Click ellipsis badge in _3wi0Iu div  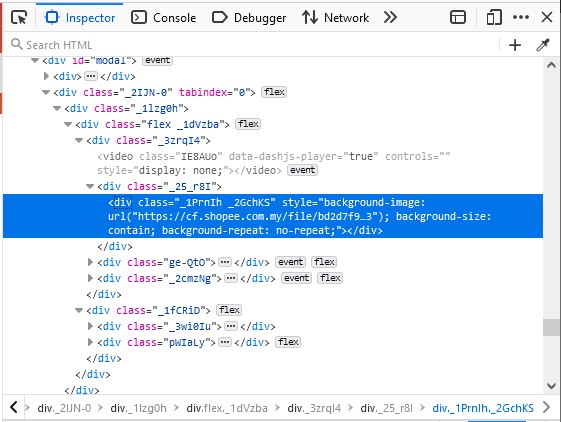point(231,326)
